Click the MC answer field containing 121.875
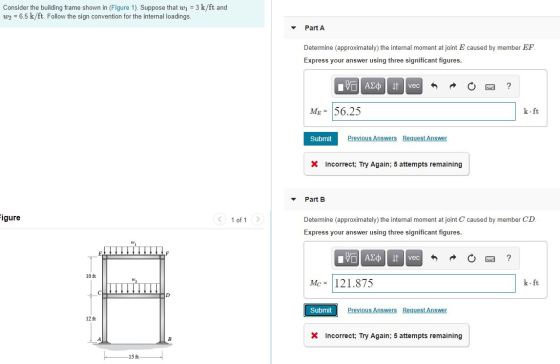 [x=424, y=283]
